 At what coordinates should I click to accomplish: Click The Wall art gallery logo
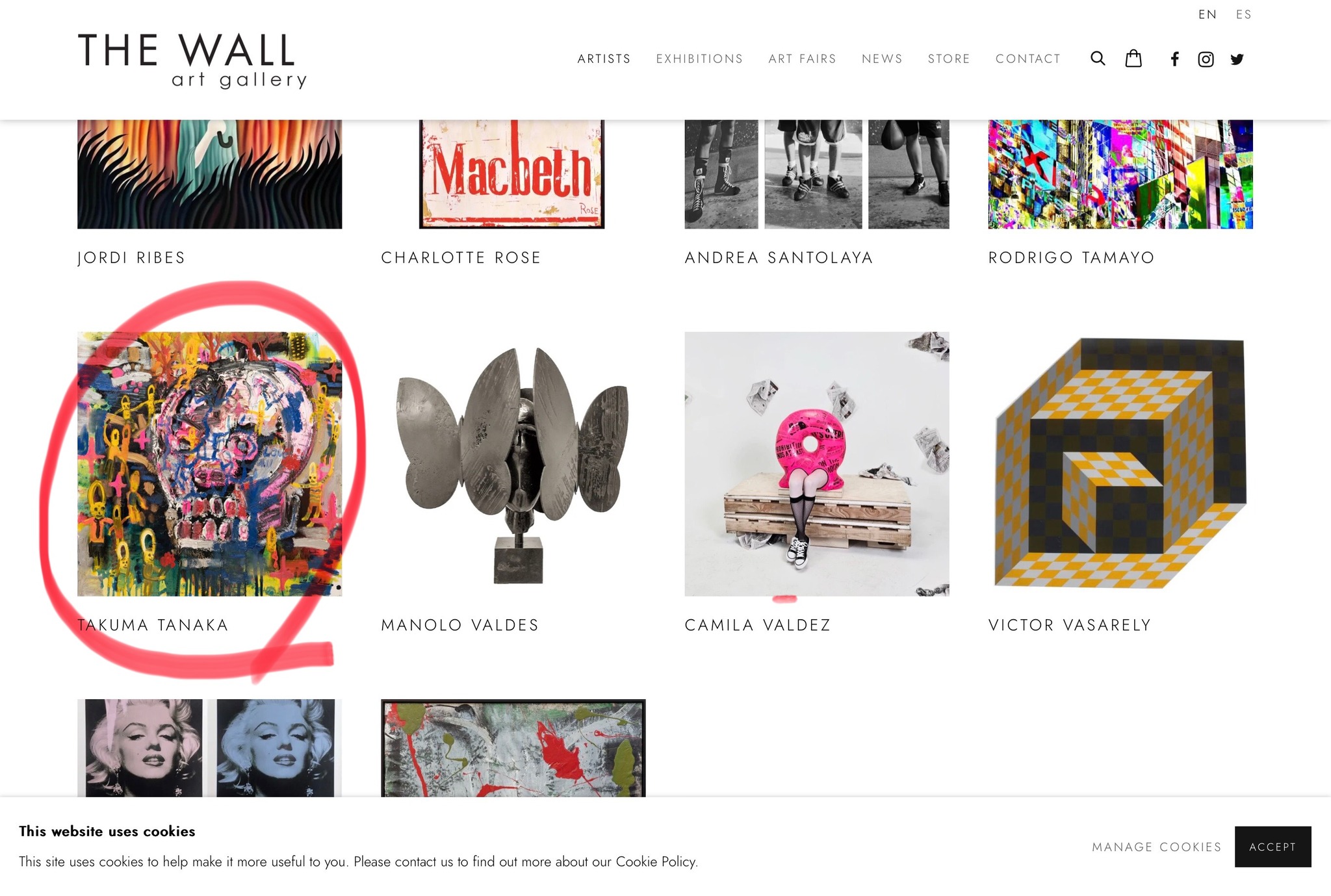click(x=192, y=60)
